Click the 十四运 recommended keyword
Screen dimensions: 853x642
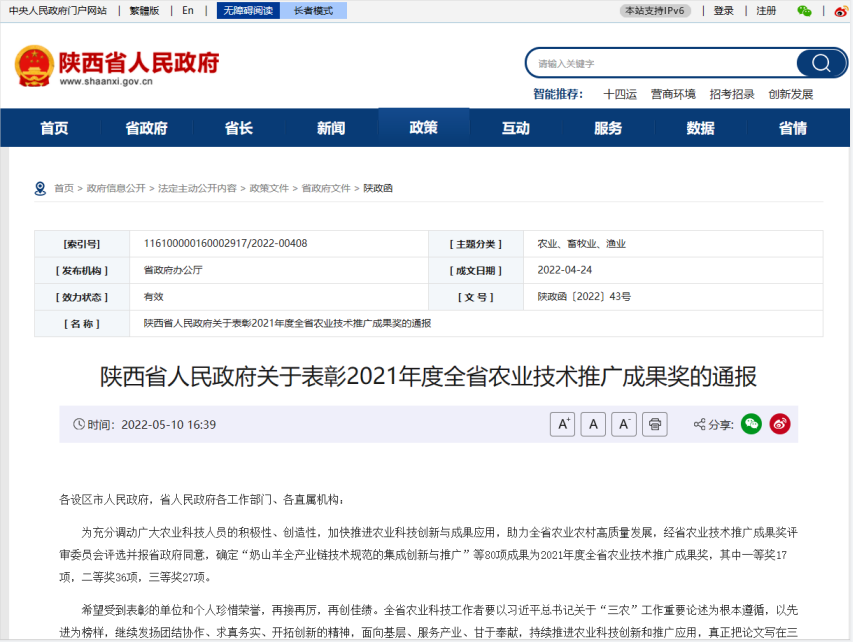pos(620,95)
